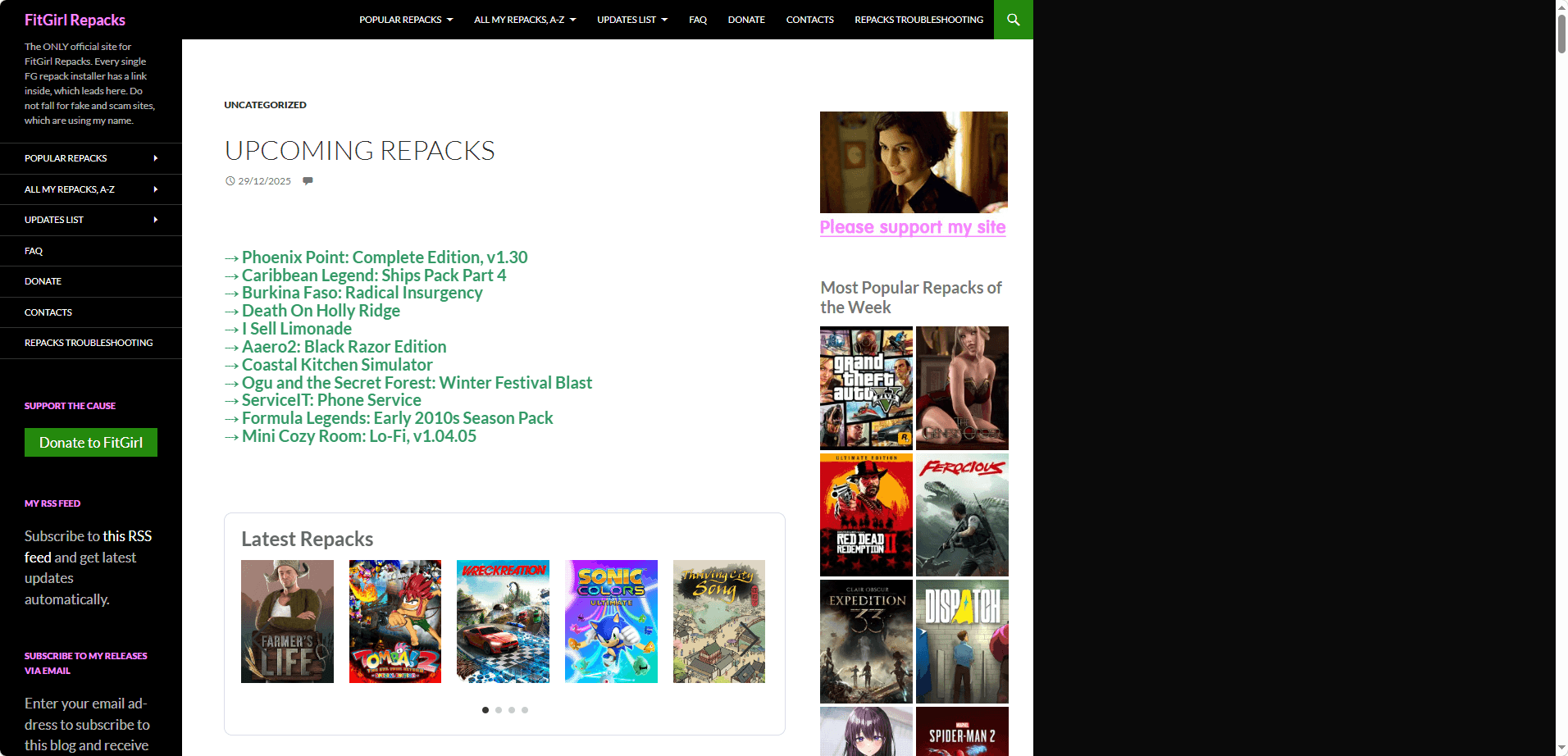
Task: Open the Red Dead Redemption II cover
Action: tap(866, 515)
